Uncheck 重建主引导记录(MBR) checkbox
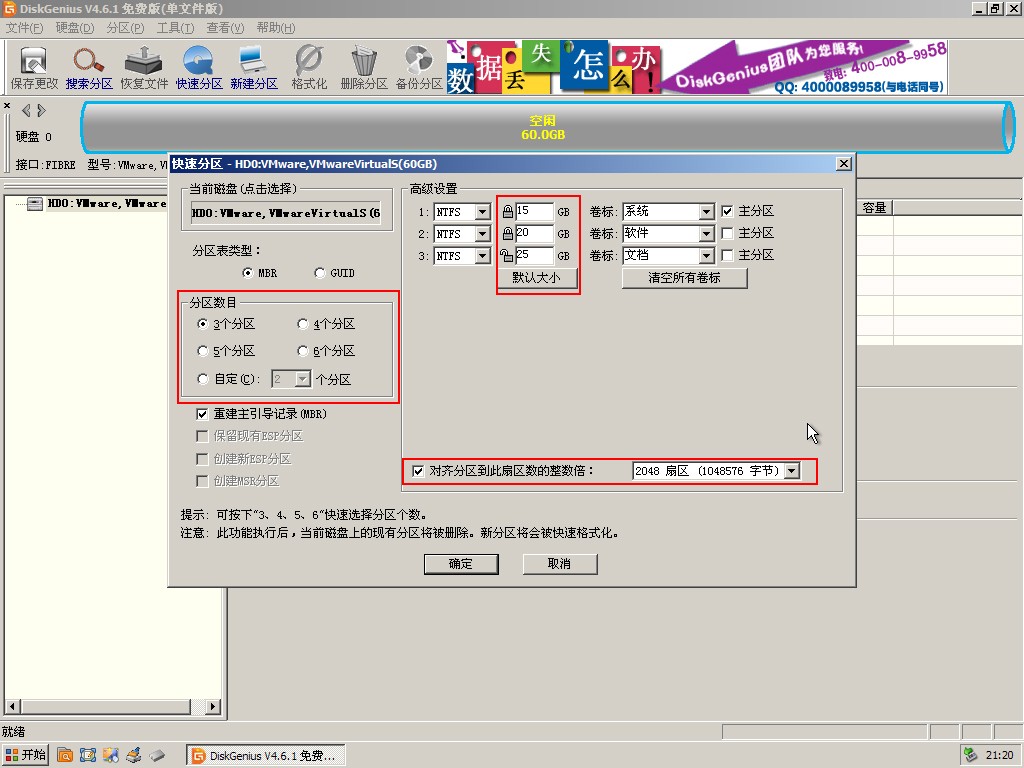Viewport: 1024px width, 768px height. [202, 414]
